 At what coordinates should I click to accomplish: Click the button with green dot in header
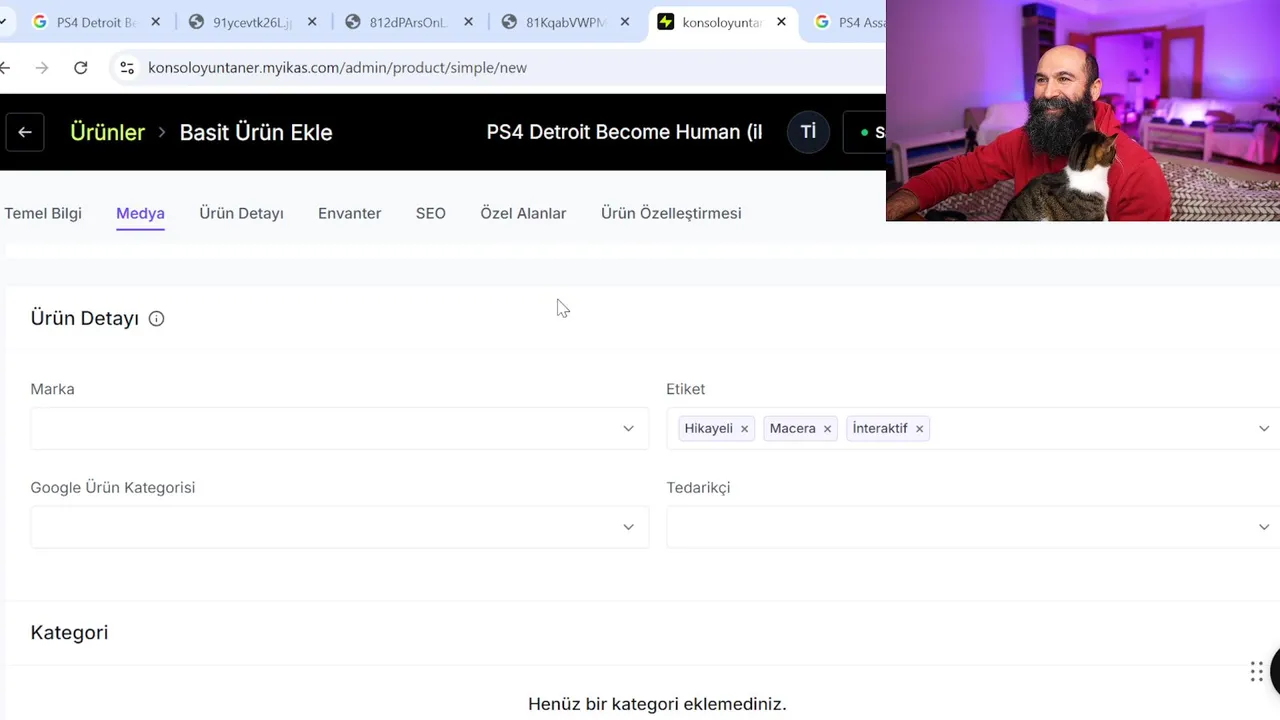[866, 132]
